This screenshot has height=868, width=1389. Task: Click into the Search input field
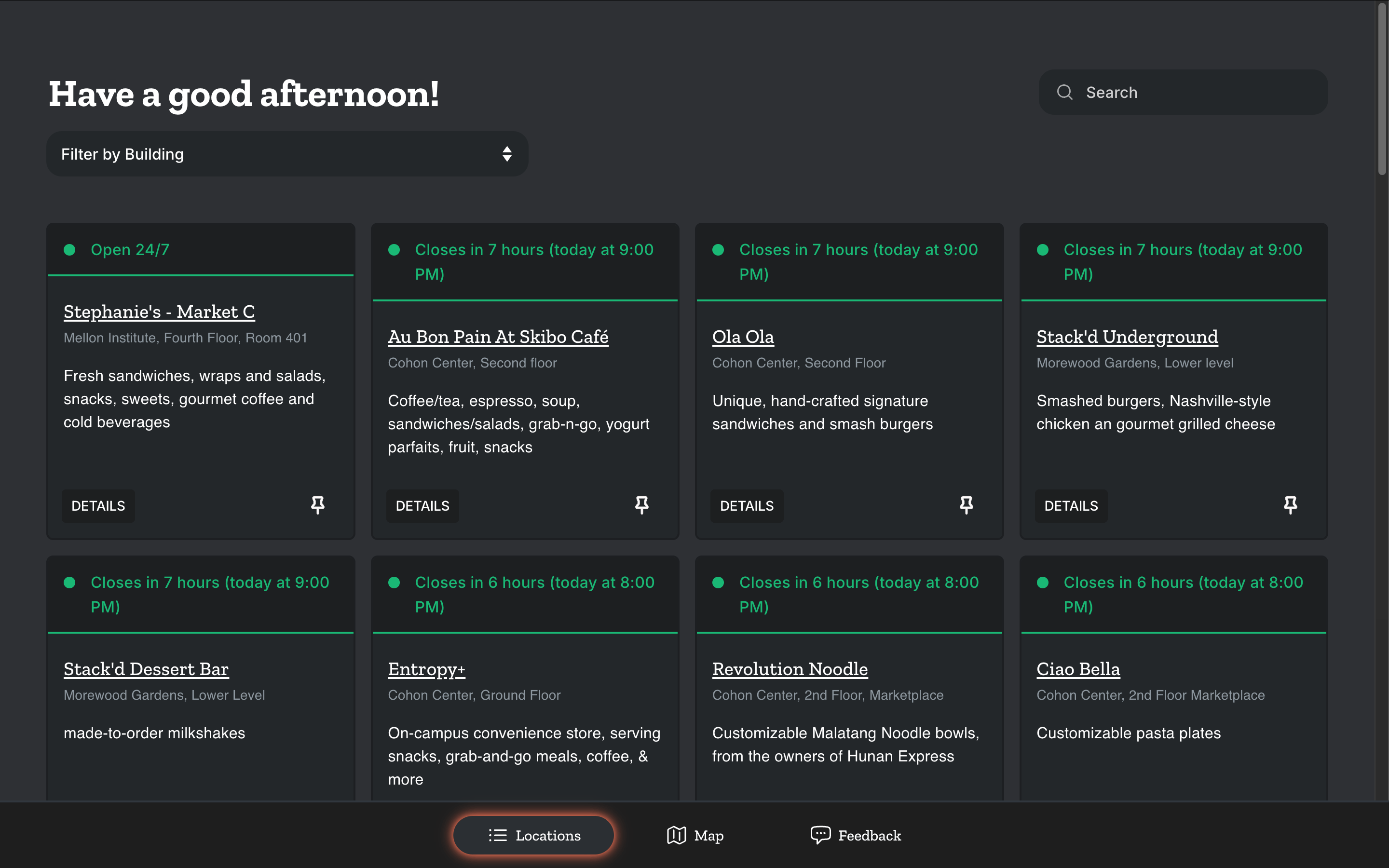pyautogui.click(x=1199, y=93)
